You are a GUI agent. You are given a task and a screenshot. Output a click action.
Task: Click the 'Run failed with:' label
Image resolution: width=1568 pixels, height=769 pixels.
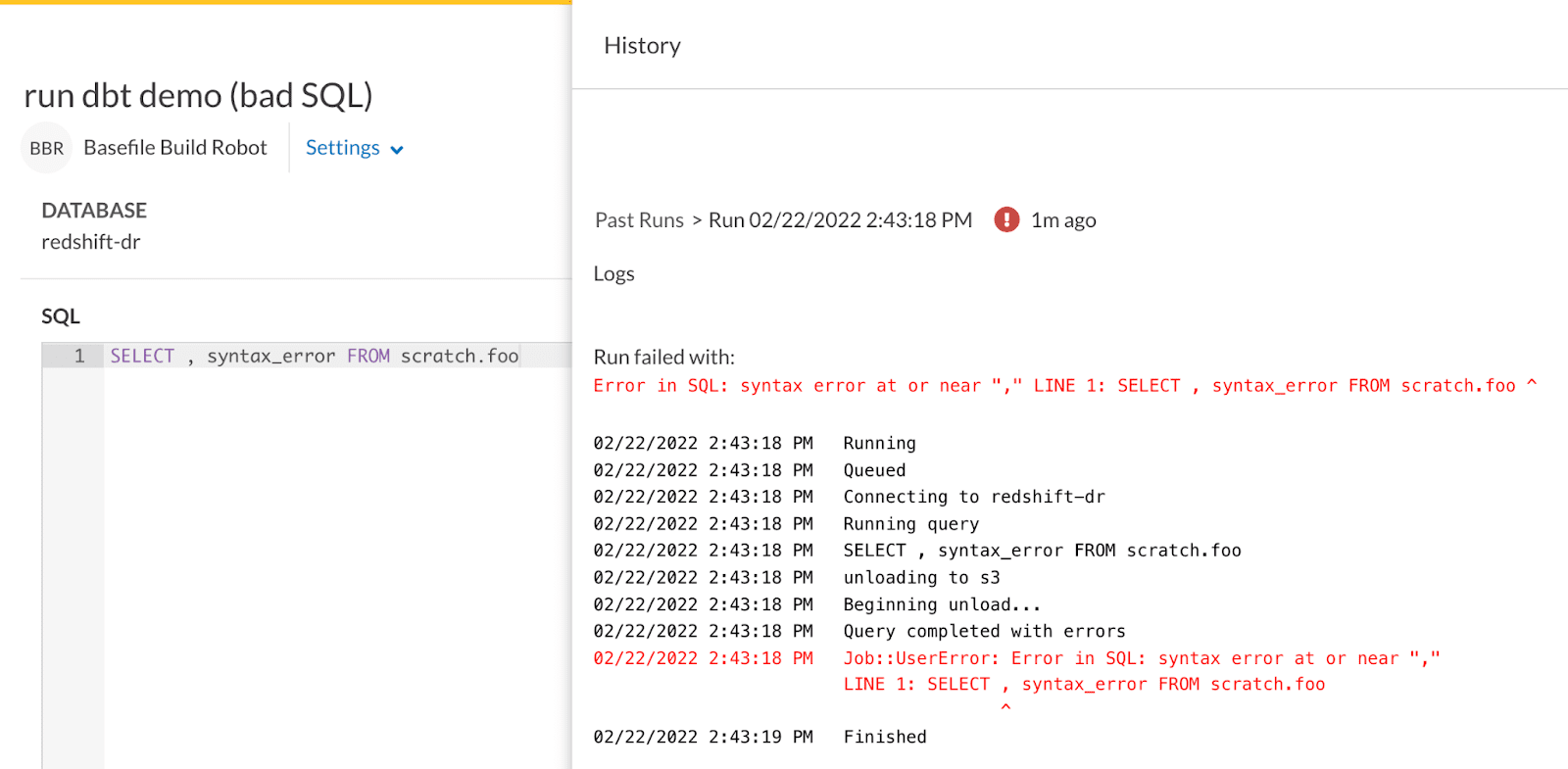click(664, 358)
